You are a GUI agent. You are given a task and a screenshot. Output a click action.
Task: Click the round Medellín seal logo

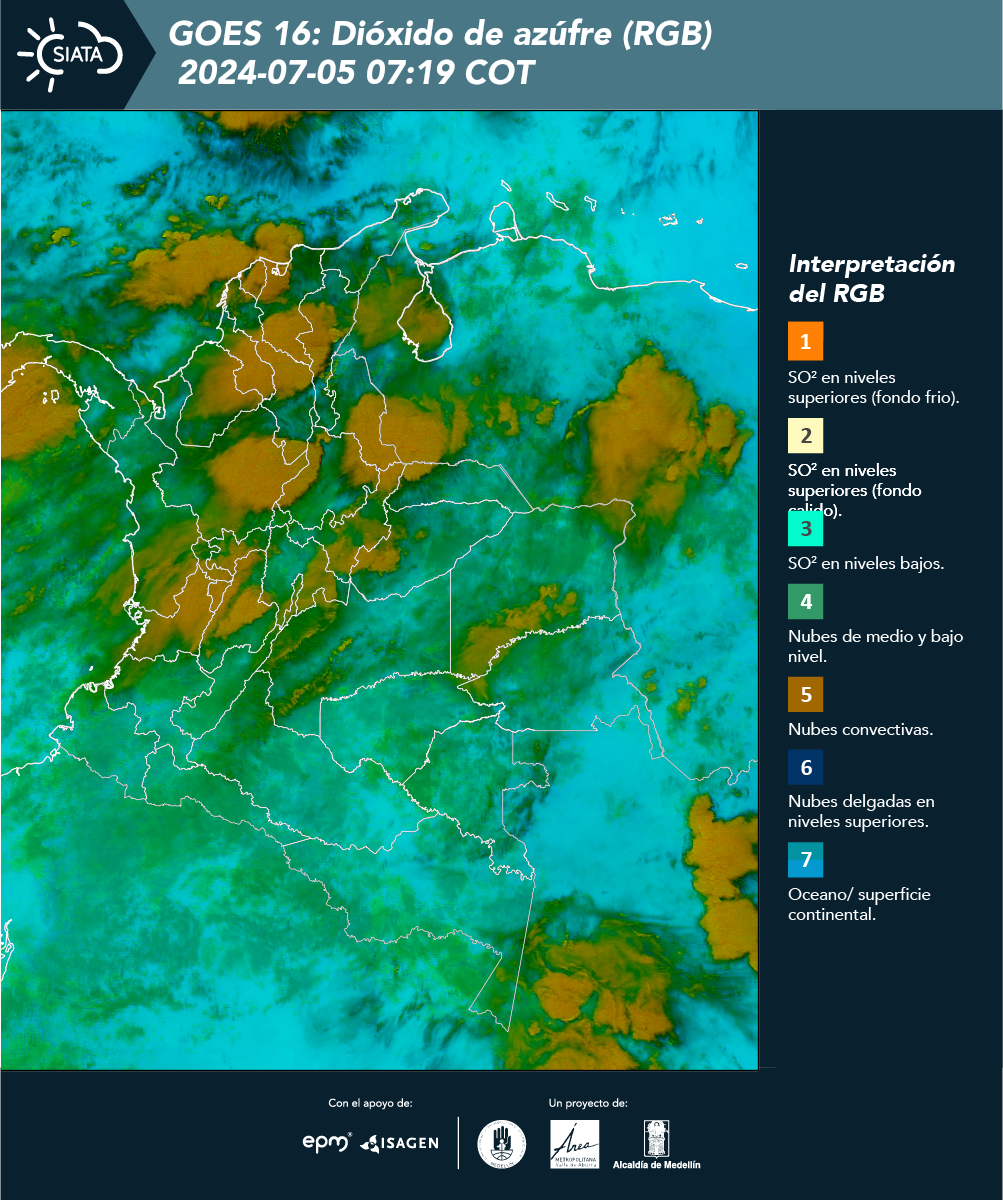click(502, 1144)
